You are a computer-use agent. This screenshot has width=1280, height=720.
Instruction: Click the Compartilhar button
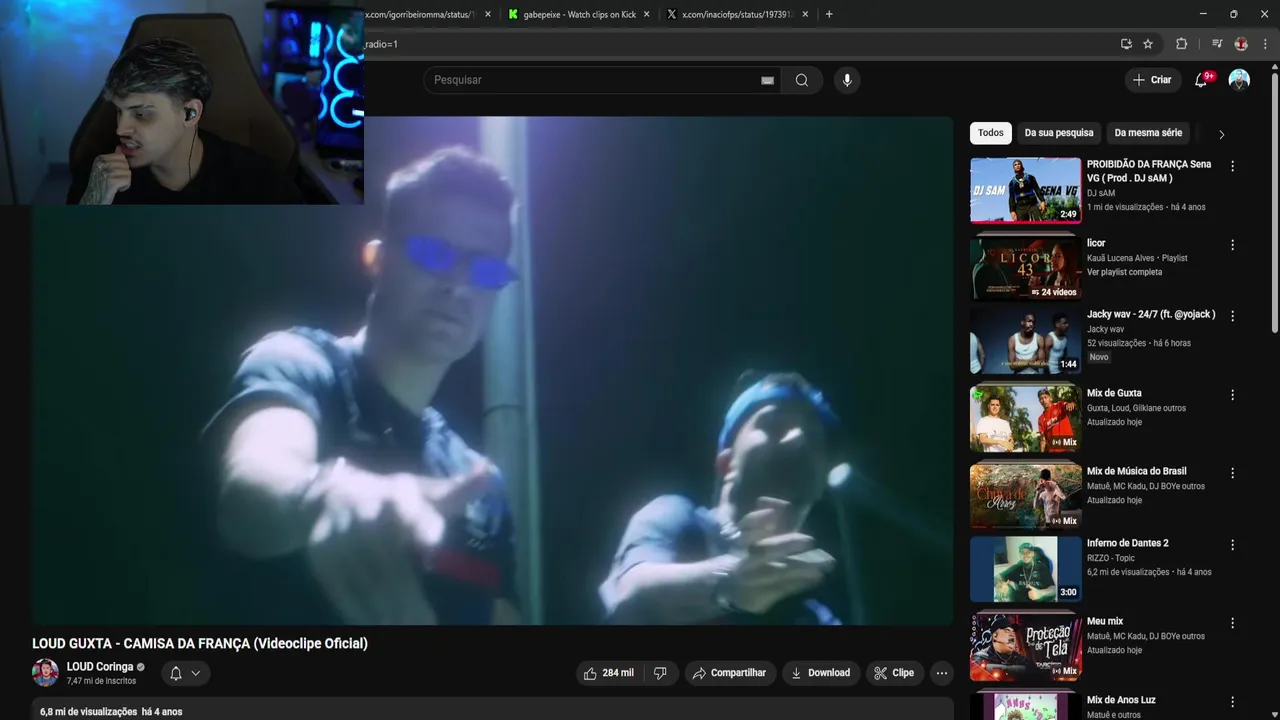728,673
